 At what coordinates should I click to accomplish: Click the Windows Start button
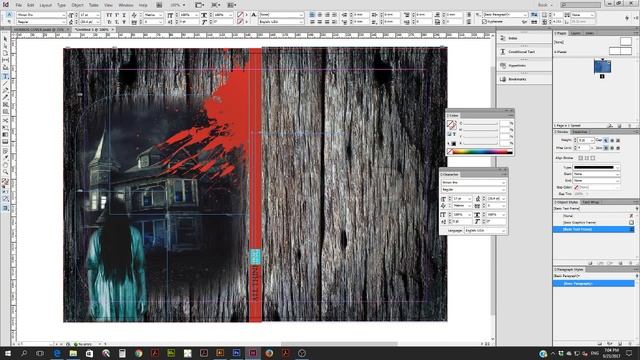tap(7, 353)
